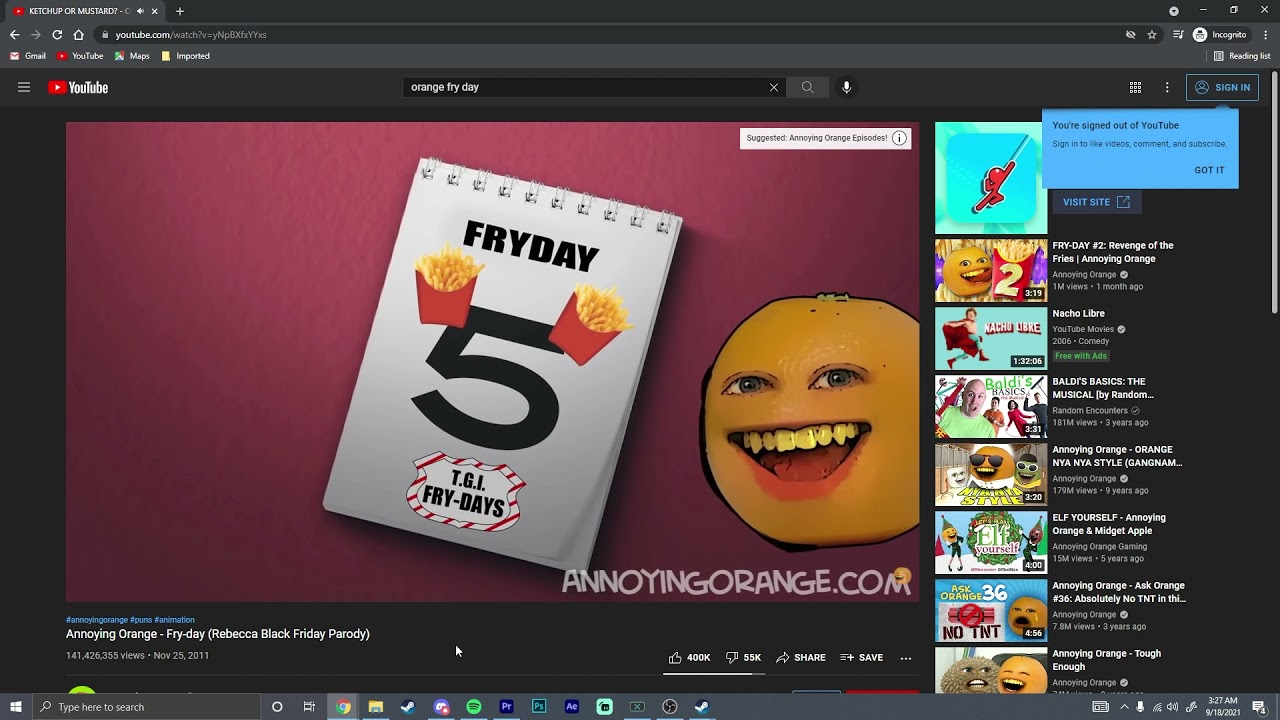Open BALDI'S BASICS: THE MUSICAL title
This screenshot has height=720, width=1280.
[1103, 388]
